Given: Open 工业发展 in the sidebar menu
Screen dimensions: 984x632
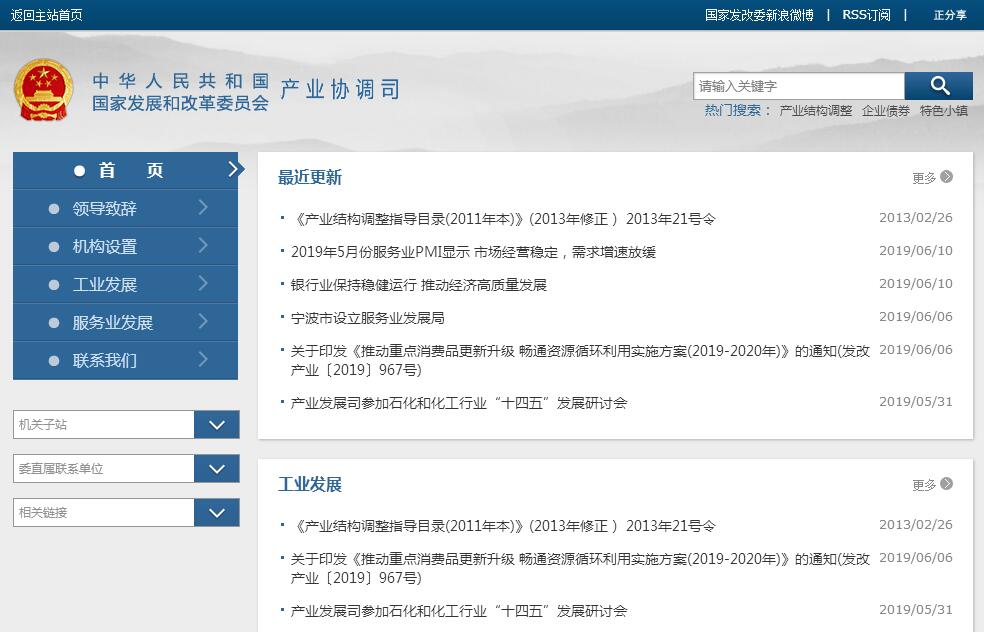Looking at the screenshot, I should [x=105, y=285].
